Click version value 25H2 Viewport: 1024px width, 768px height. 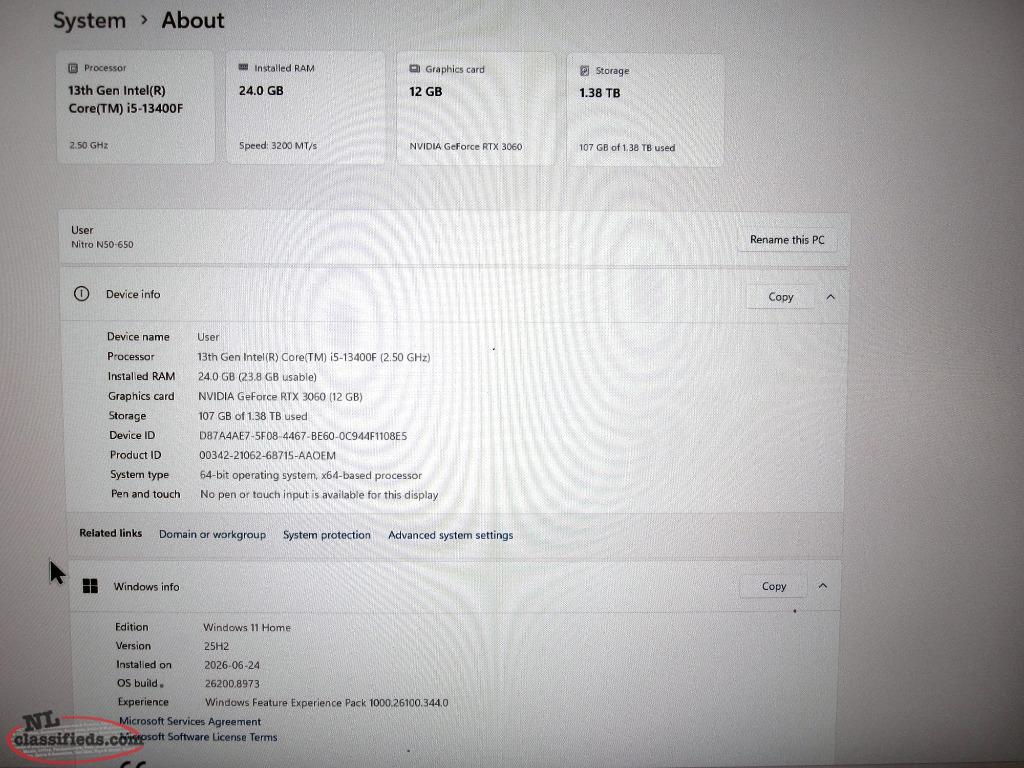pos(216,646)
